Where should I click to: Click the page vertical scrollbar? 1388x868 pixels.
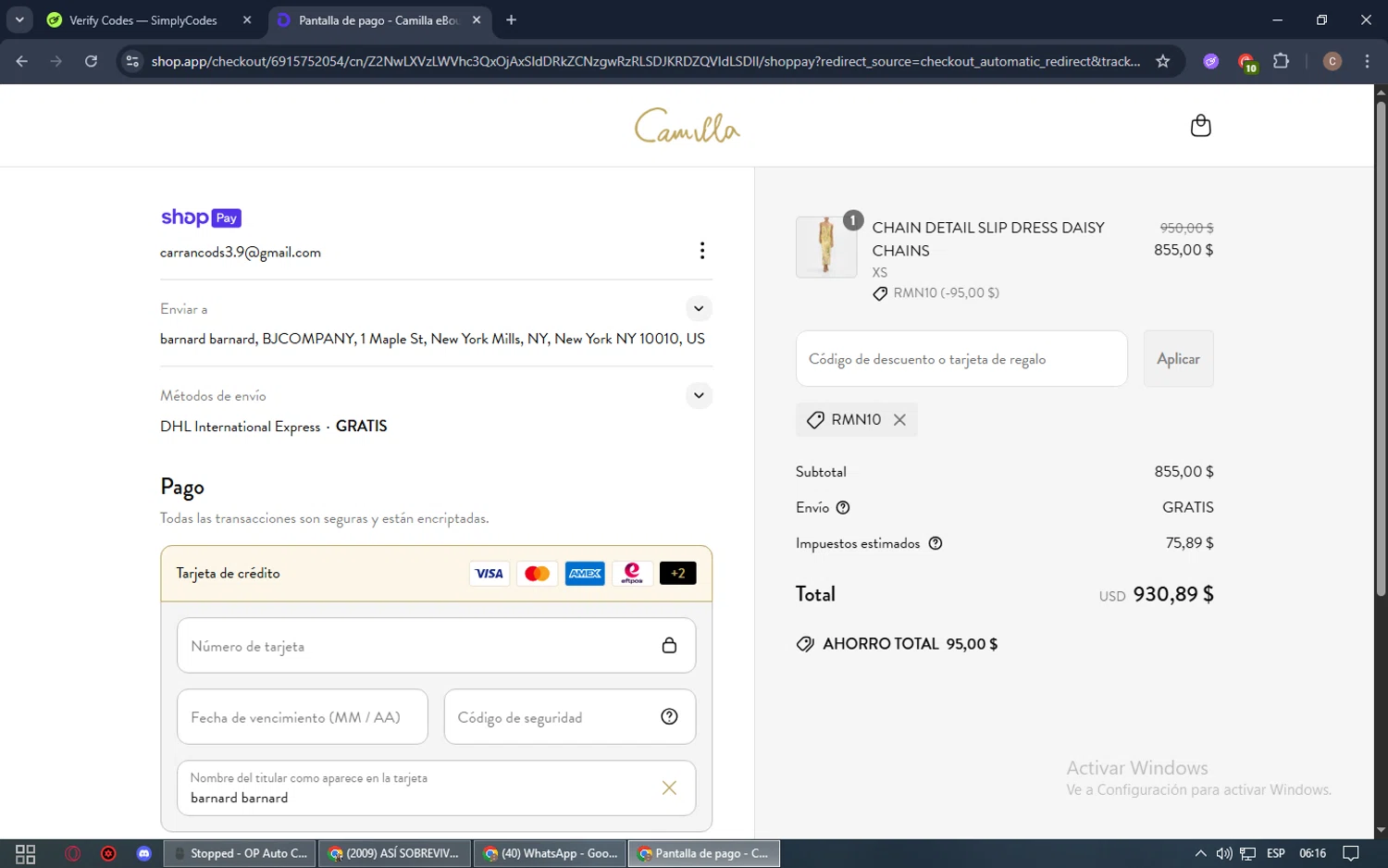click(x=1381, y=347)
